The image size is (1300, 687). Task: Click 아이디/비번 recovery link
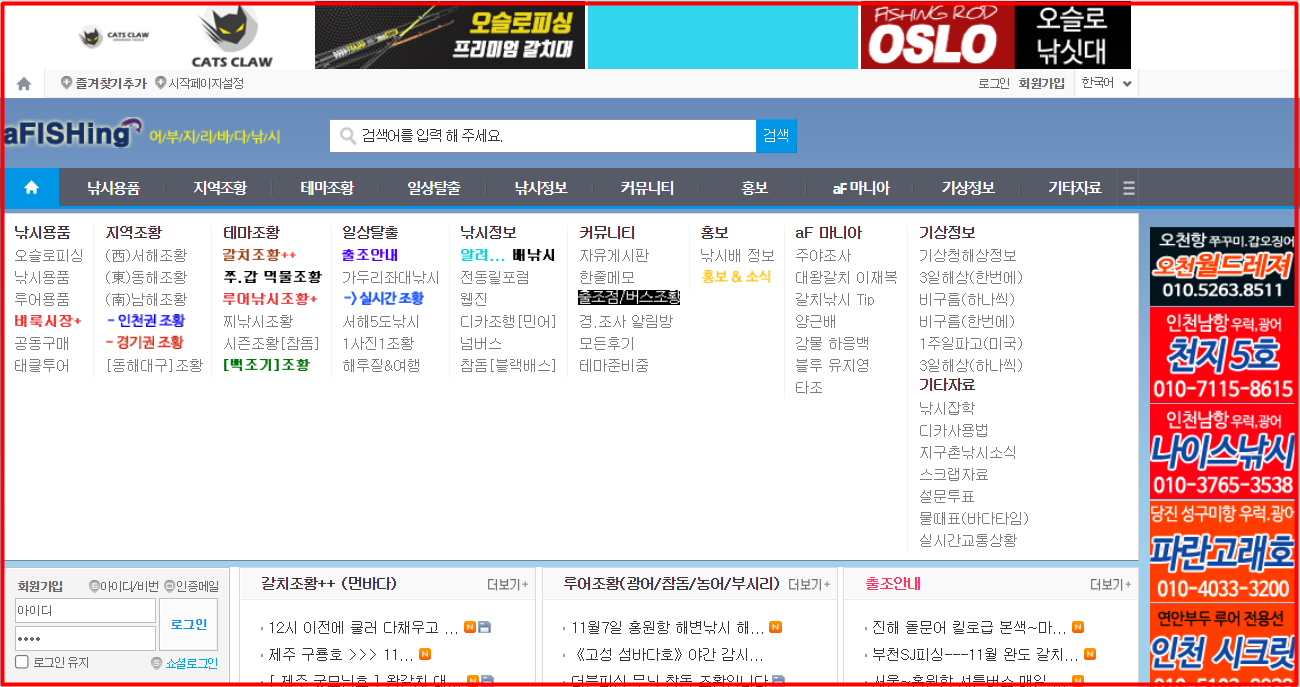123,586
